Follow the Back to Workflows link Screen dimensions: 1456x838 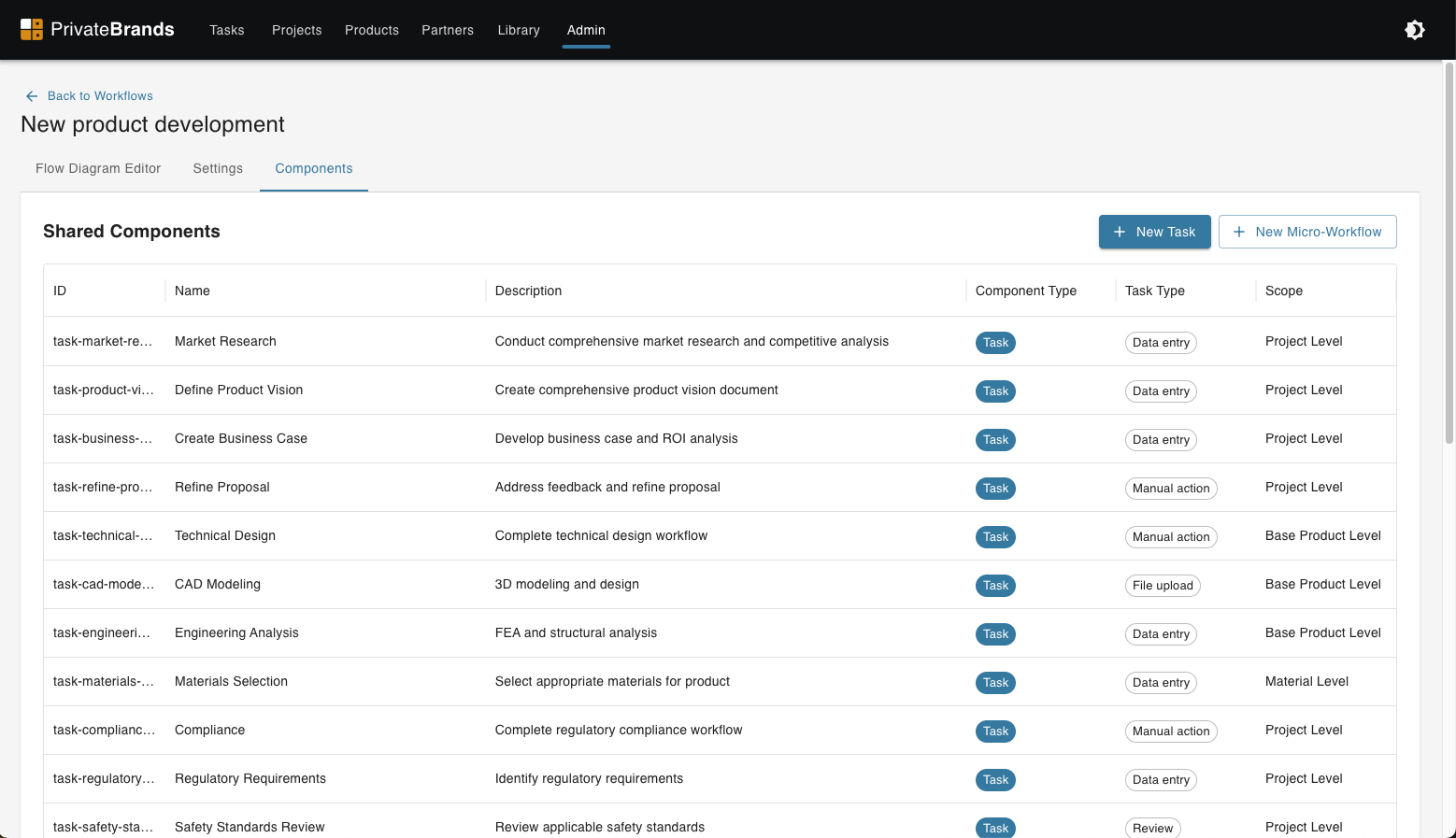[x=100, y=95]
